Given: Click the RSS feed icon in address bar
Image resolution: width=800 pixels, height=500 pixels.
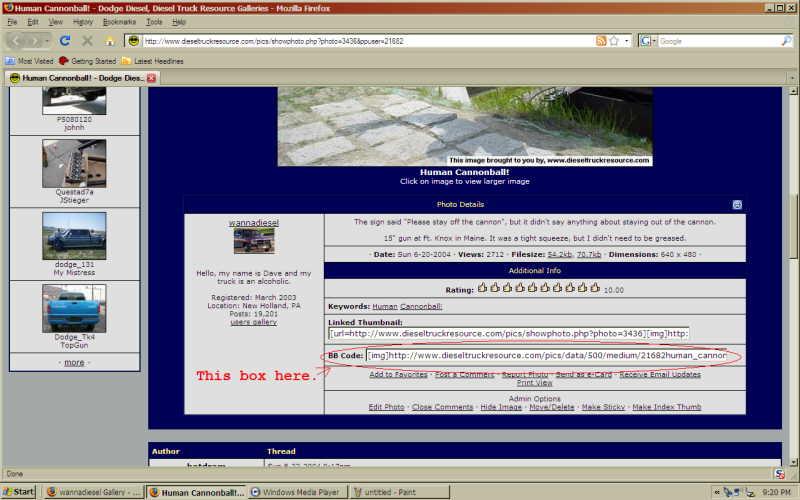Looking at the screenshot, I should pyautogui.click(x=601, y=41).
